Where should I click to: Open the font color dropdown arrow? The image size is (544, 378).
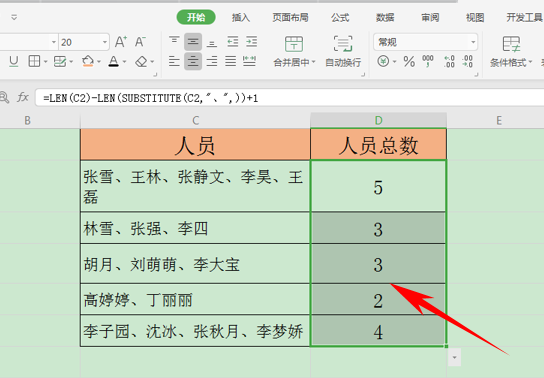(125, 62)
